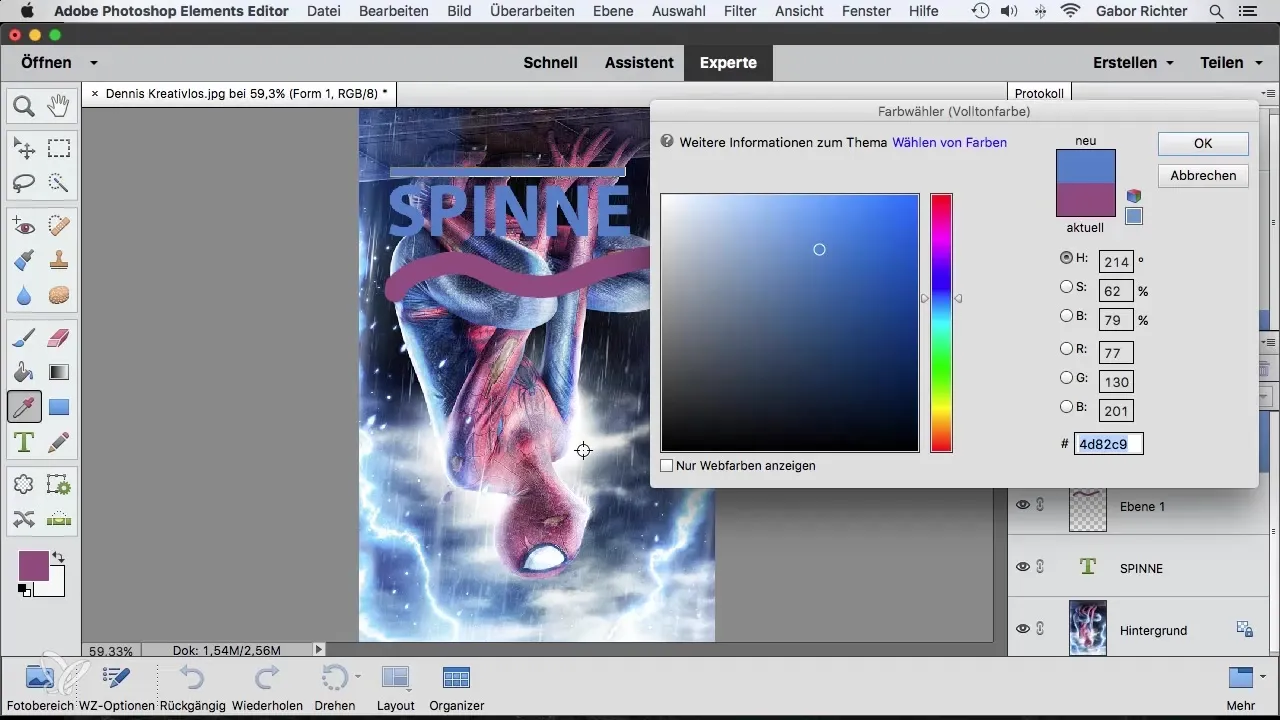Select the Eraser tool
The height and width of the screenshot is (720, 1280).
coord(59,339)
